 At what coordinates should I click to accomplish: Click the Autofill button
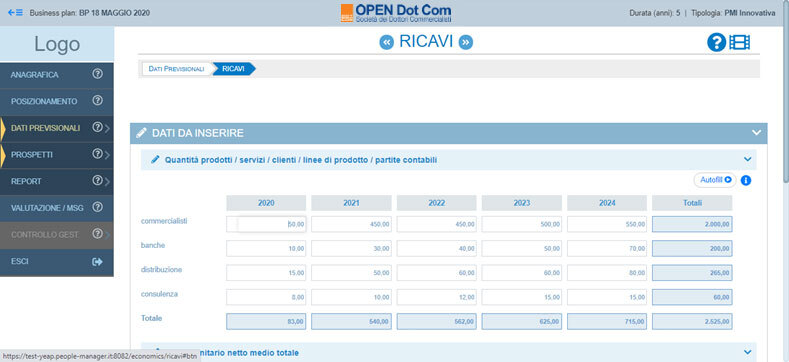[715, 180]
